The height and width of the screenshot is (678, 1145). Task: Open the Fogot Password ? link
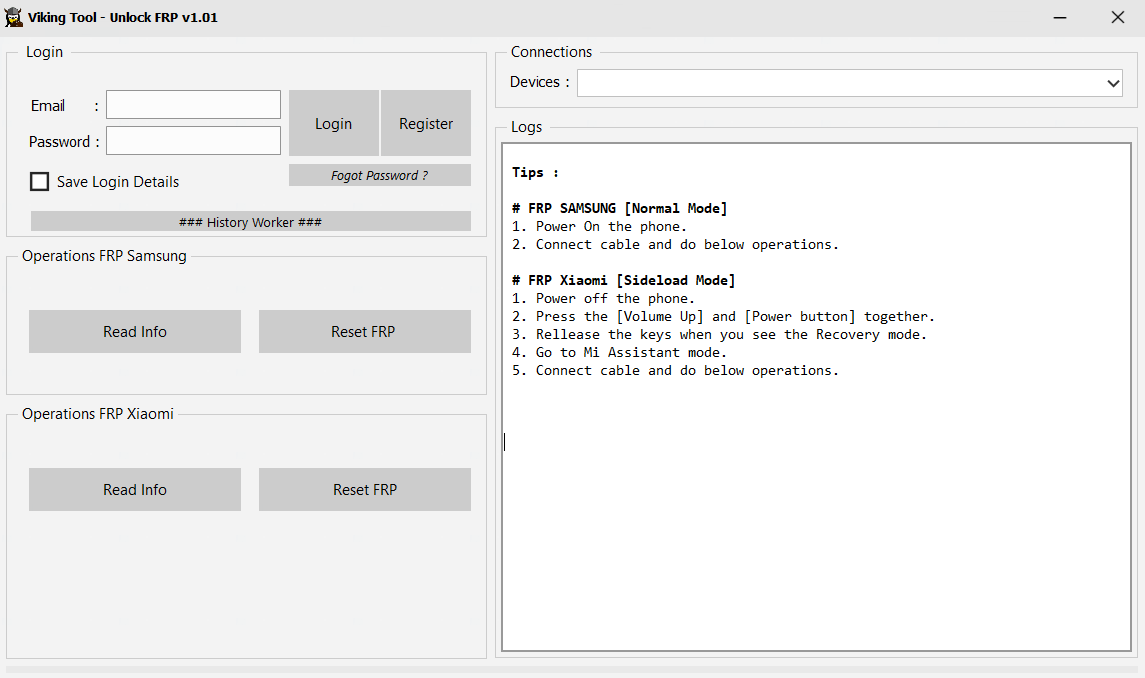pyautogui.click(x=379, y=176)
